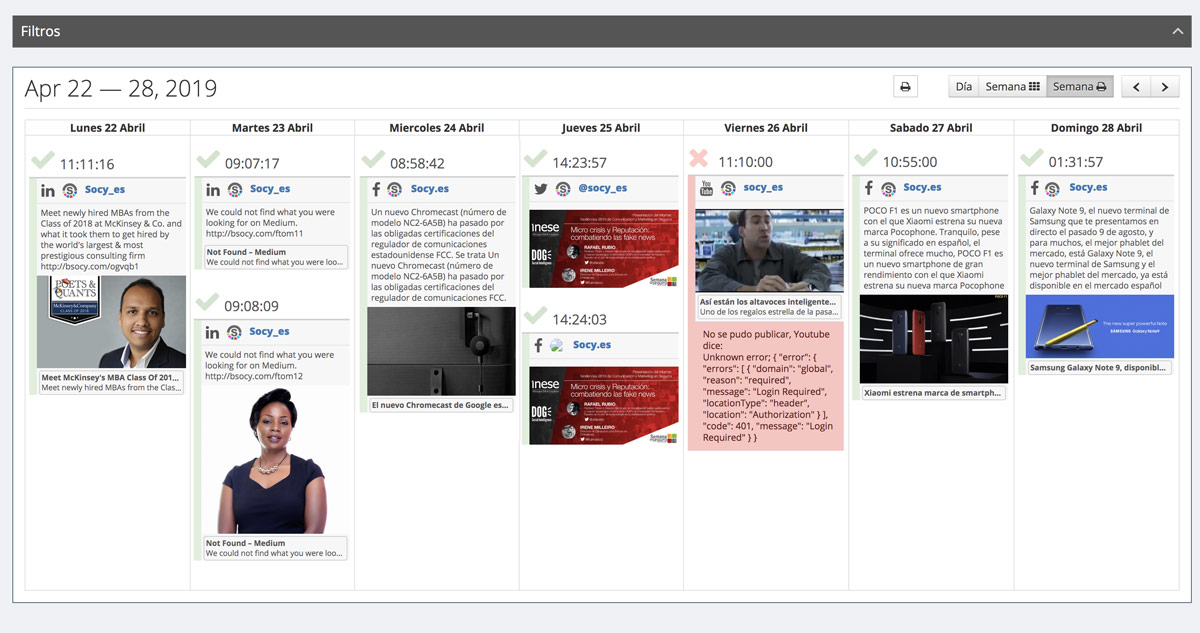This screenshot has width=1200, height=633.
Task: Open the socy_es link in the YouTube post
Action: (x=763, y=187)
